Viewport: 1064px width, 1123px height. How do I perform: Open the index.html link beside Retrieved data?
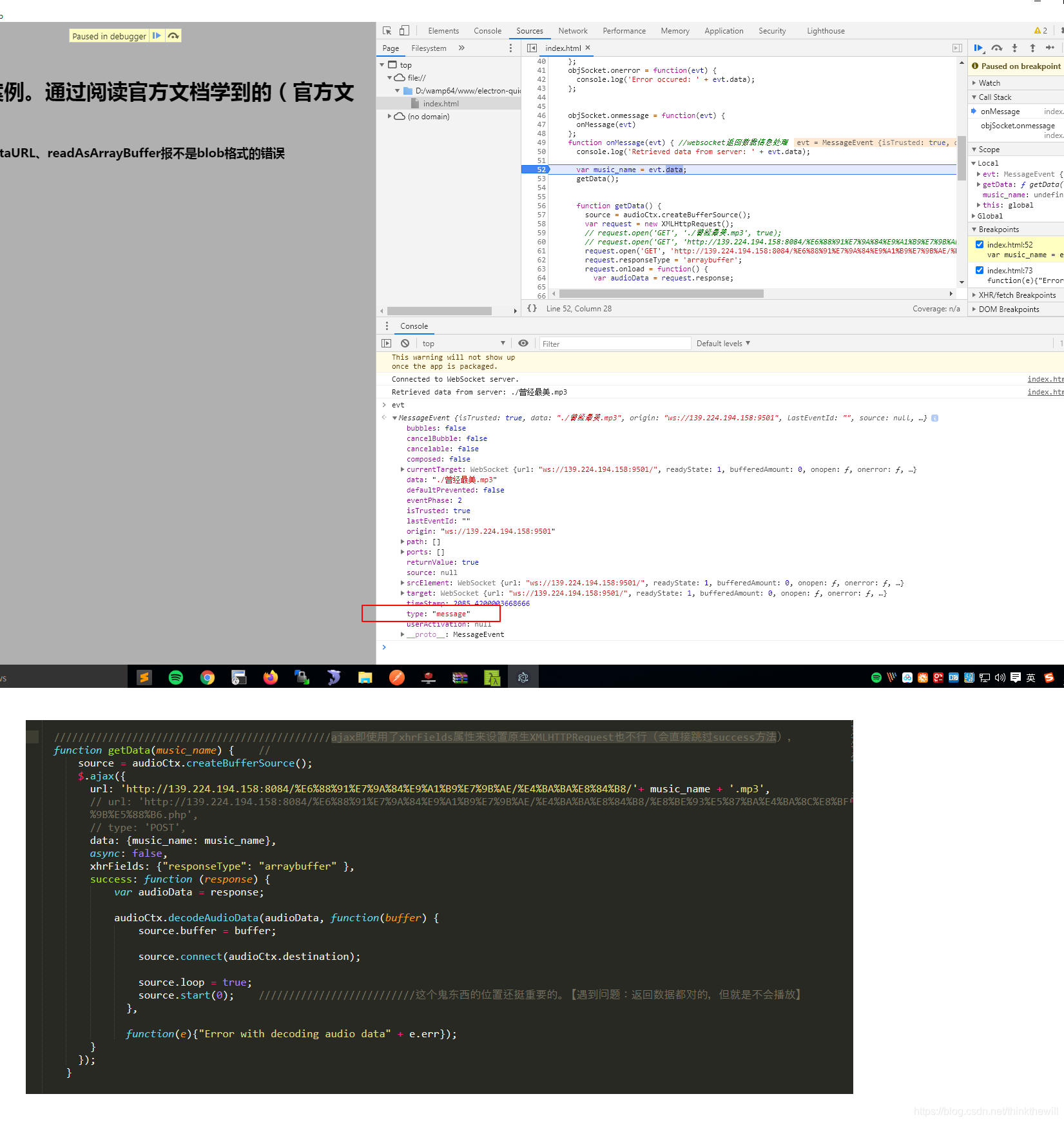tap(1045, 392)
